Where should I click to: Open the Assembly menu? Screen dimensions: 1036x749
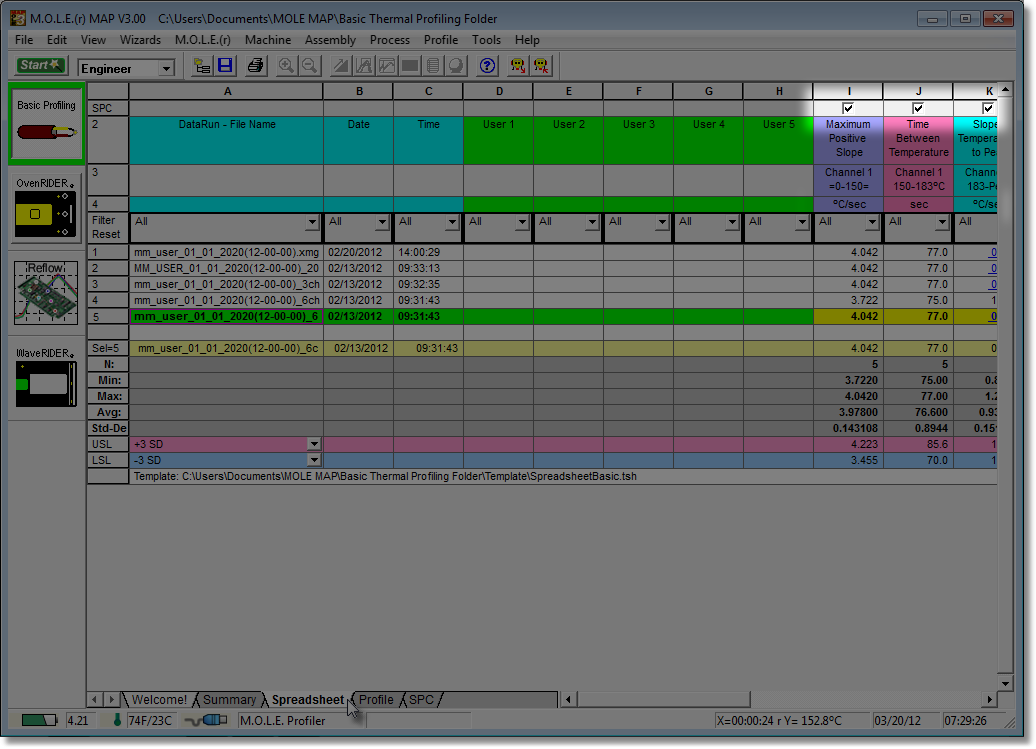[330, 40]
